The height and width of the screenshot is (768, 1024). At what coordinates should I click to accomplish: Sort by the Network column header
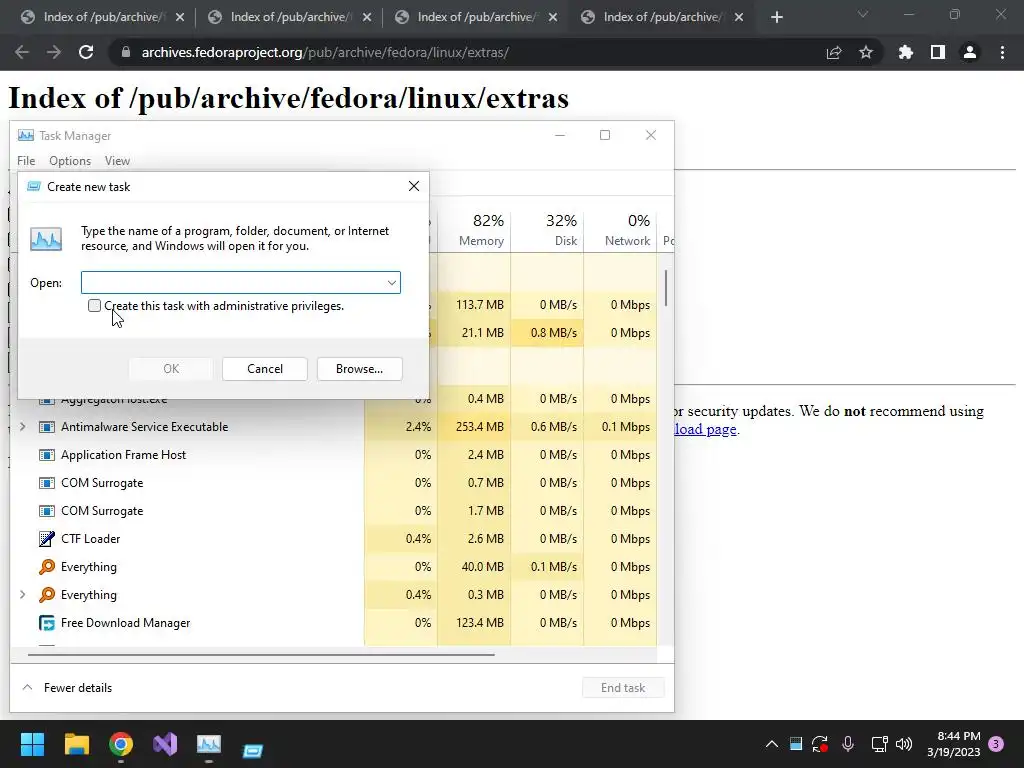coord(620,231)
